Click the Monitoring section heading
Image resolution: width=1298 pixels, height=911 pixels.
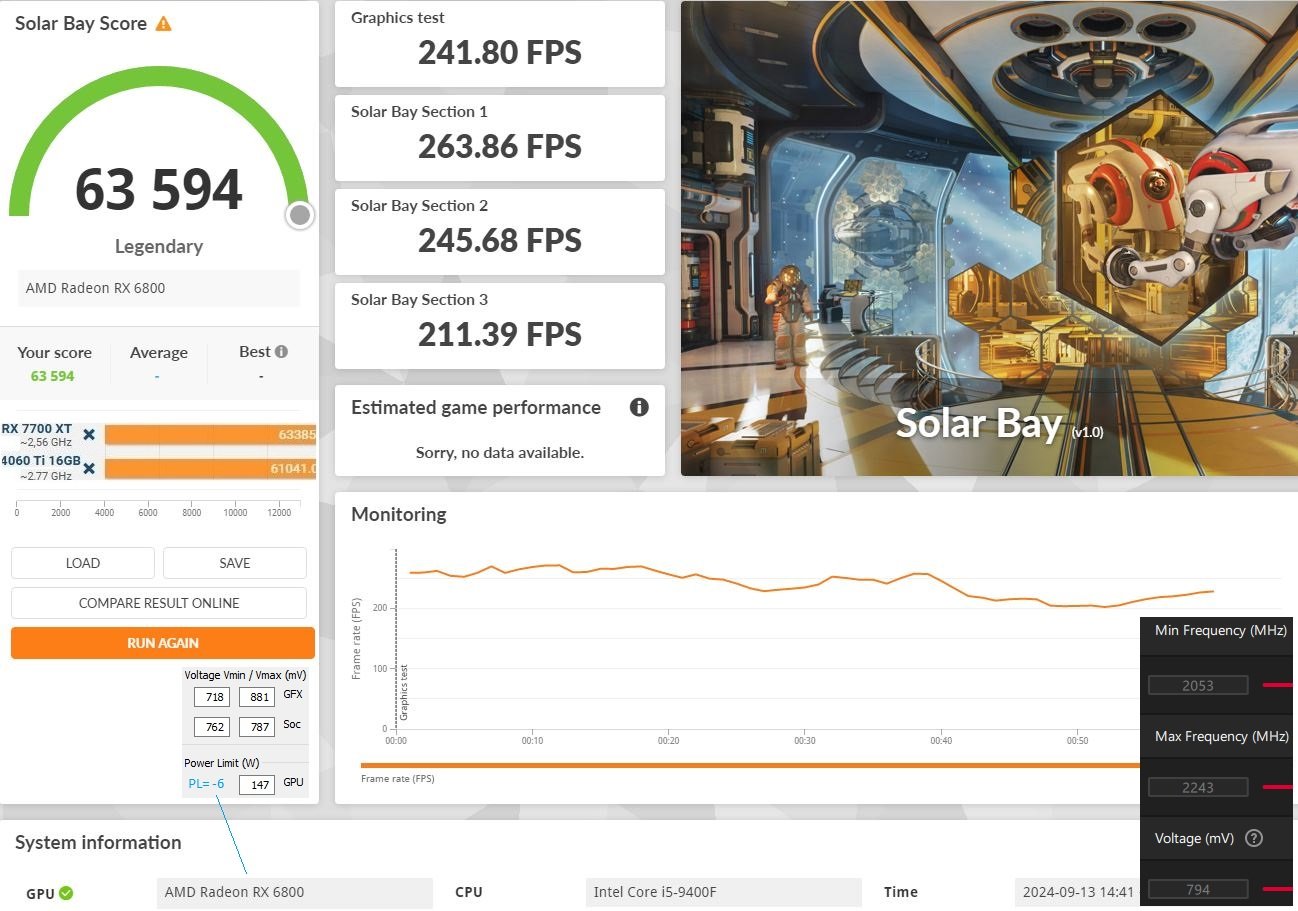[x=399, y=514]
